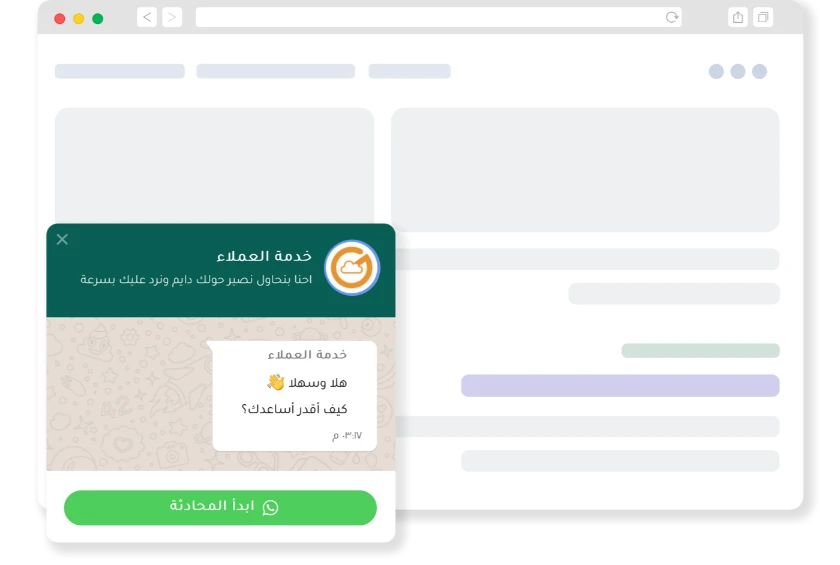
Task: Click the WhatsApp logo on green button
Action: point(270,507)
